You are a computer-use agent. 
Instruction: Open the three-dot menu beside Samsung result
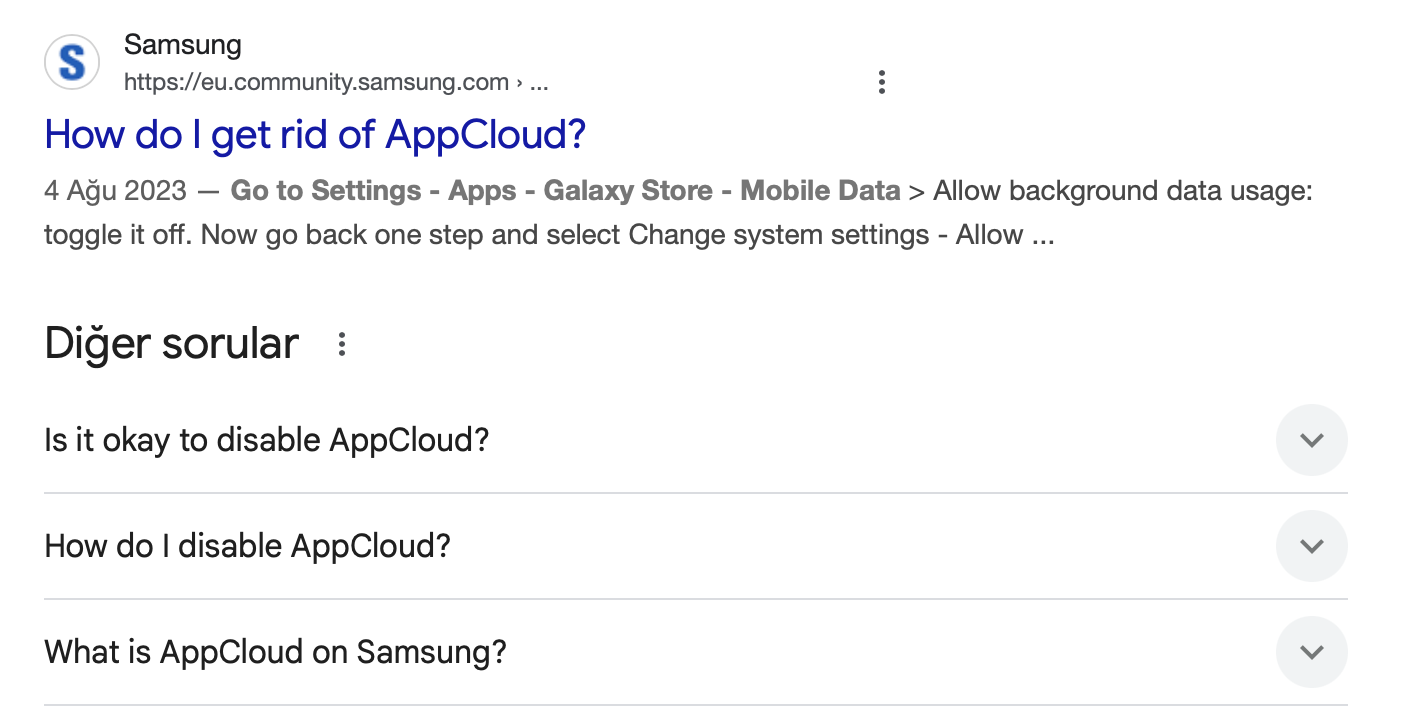coord(881,82)
